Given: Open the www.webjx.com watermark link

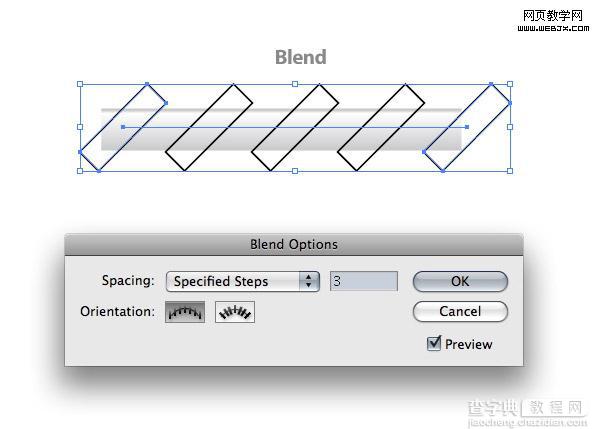Looking at the screenshot, I should 553,28.
